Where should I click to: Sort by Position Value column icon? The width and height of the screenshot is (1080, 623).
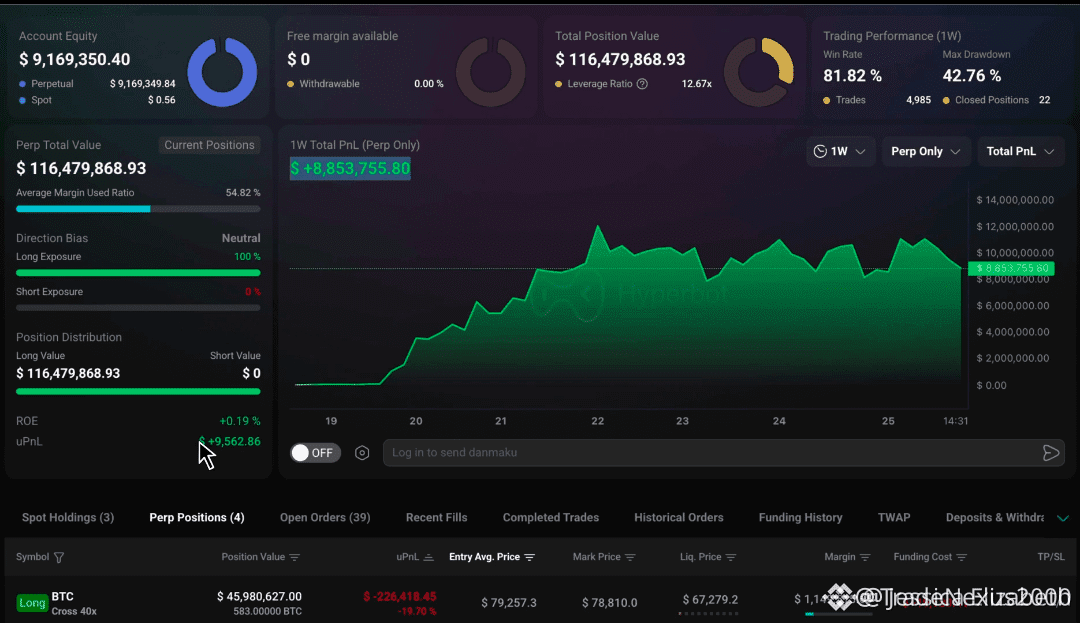click(x=295, y=557)
